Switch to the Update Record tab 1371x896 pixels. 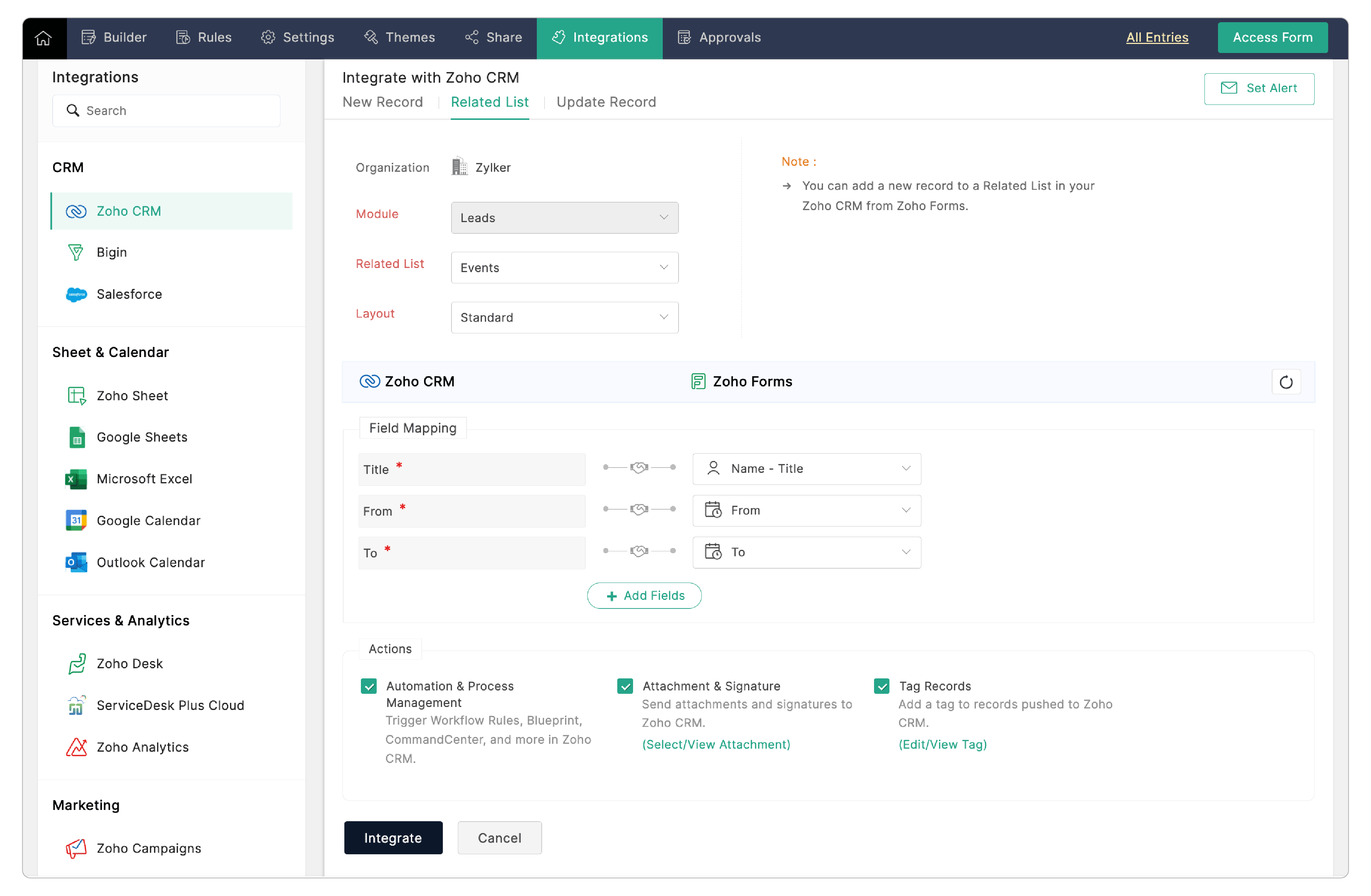606,102
